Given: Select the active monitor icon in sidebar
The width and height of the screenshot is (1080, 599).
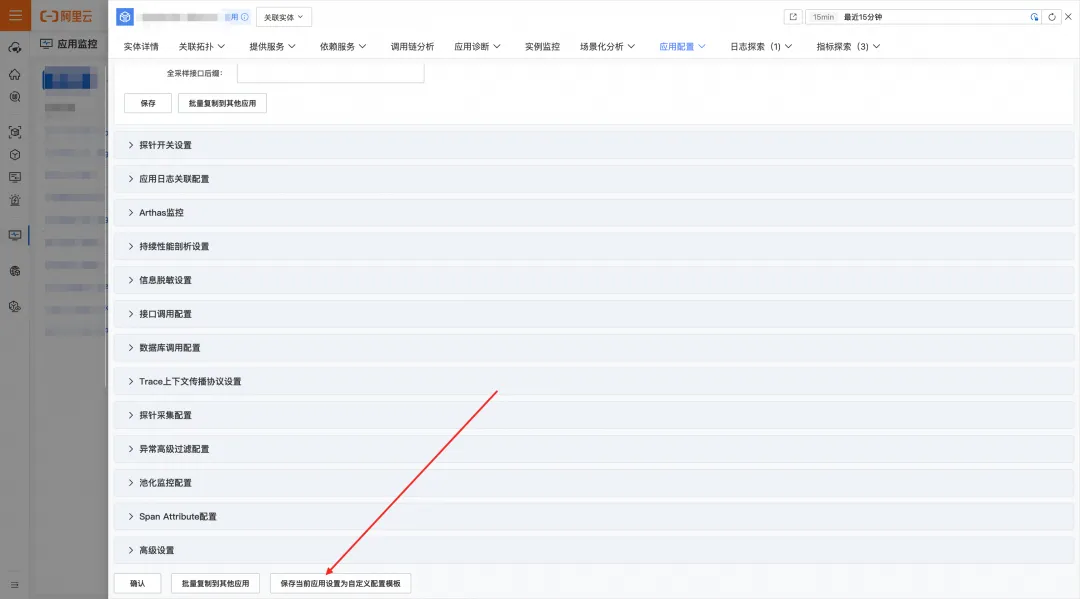Looking at the screenshot, I should pyautogui.click(x=14, y=235).
